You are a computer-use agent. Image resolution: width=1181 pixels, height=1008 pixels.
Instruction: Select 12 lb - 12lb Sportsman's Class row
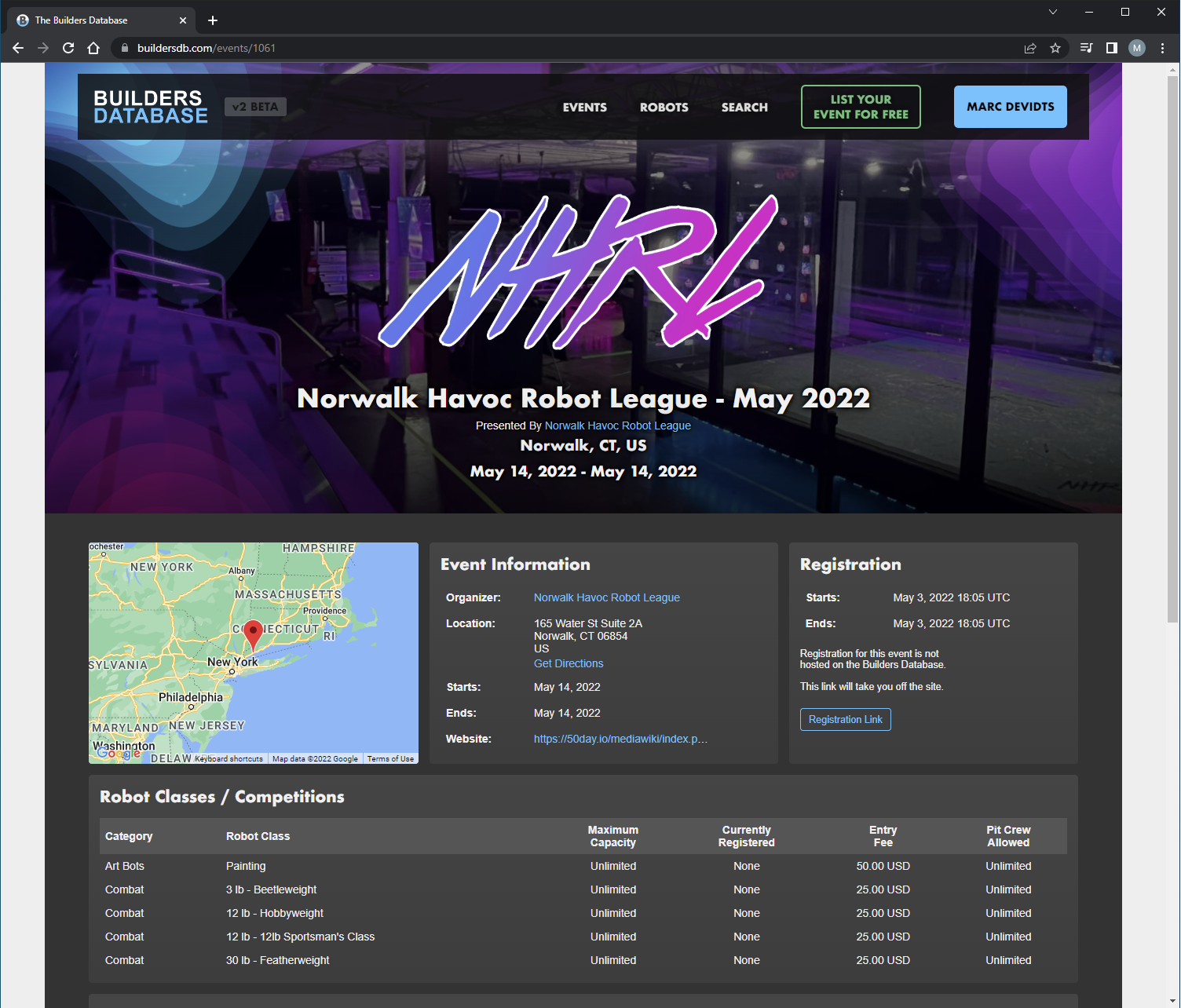[583, 937]
